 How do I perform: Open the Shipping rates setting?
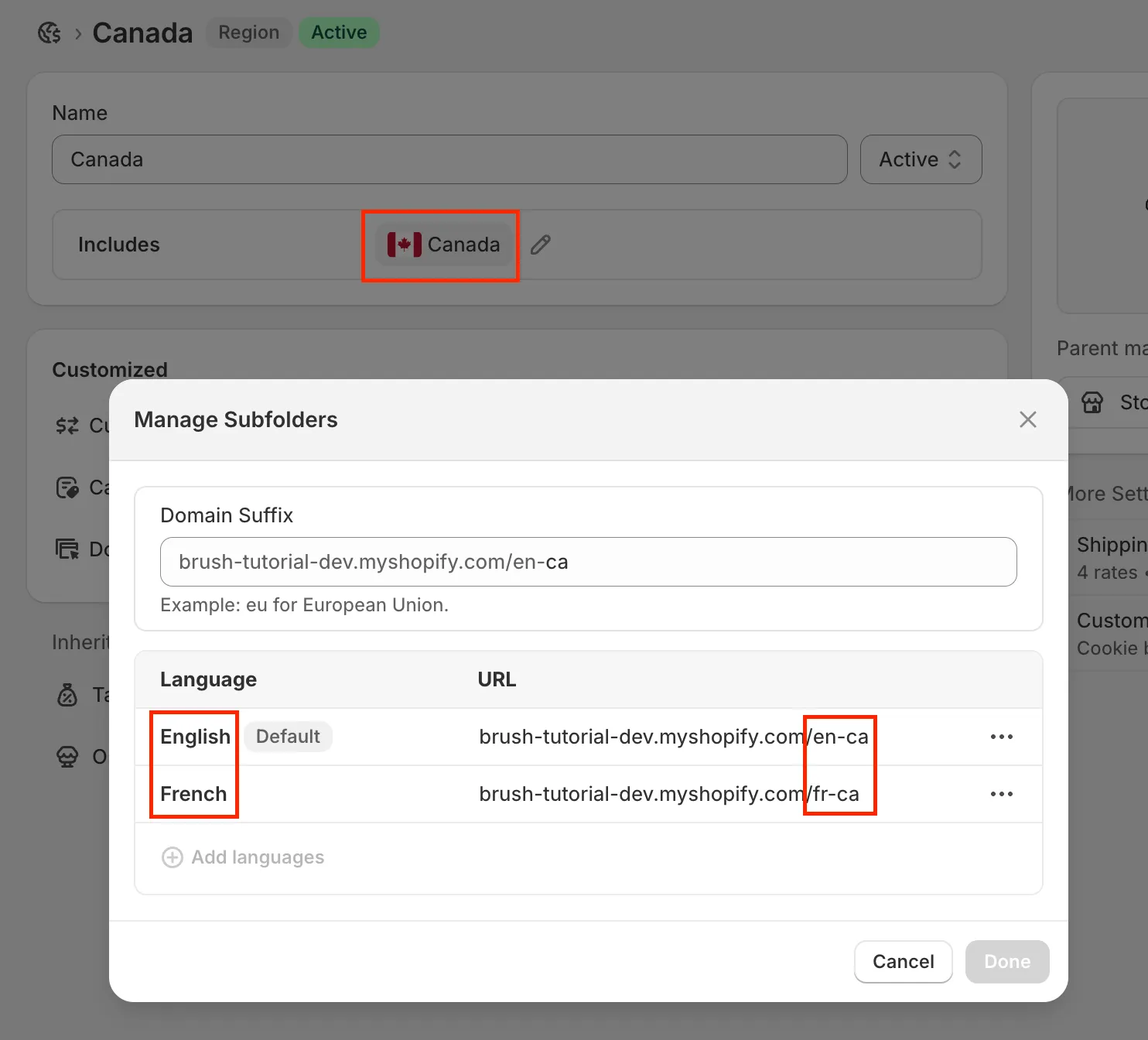1111,558
